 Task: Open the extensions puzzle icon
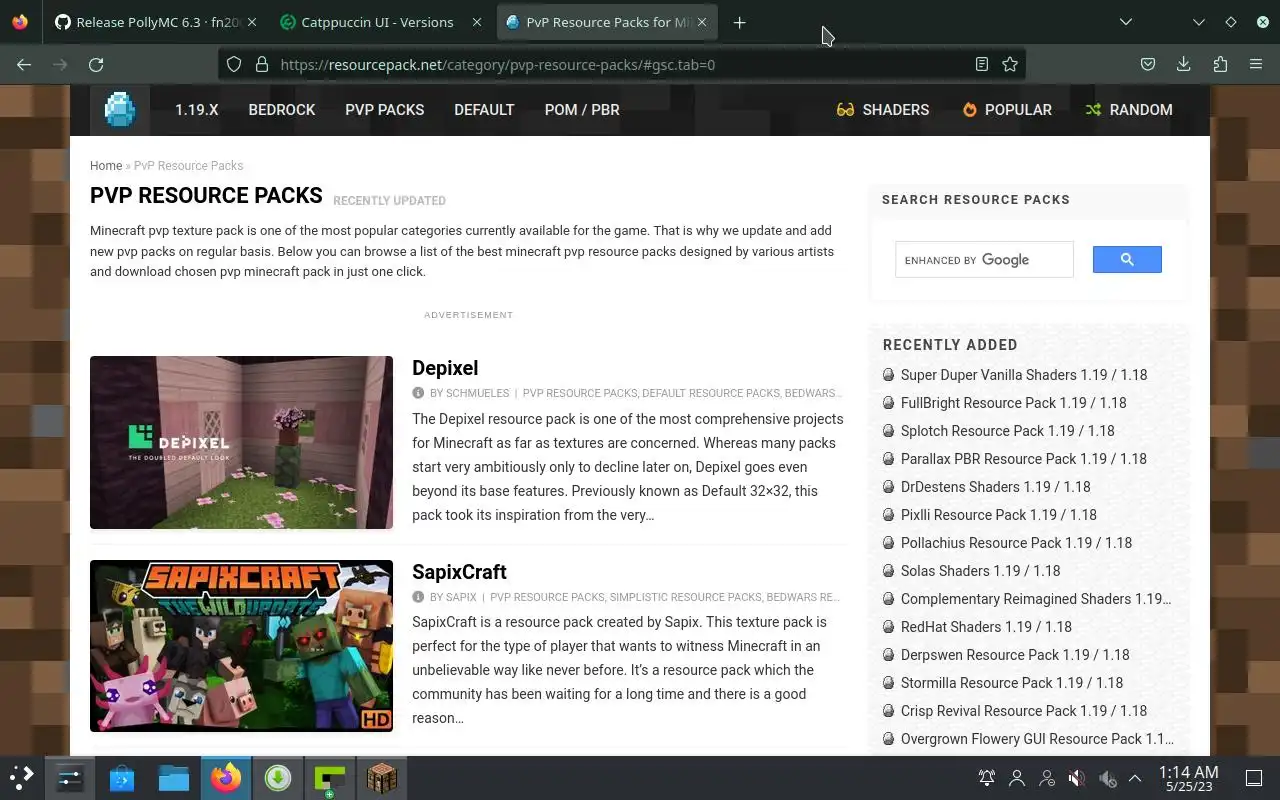coord(1220,64)
